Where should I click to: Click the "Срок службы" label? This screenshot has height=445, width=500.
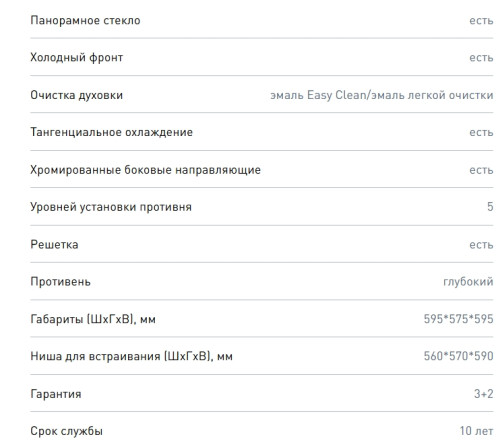tap(67, 431)
